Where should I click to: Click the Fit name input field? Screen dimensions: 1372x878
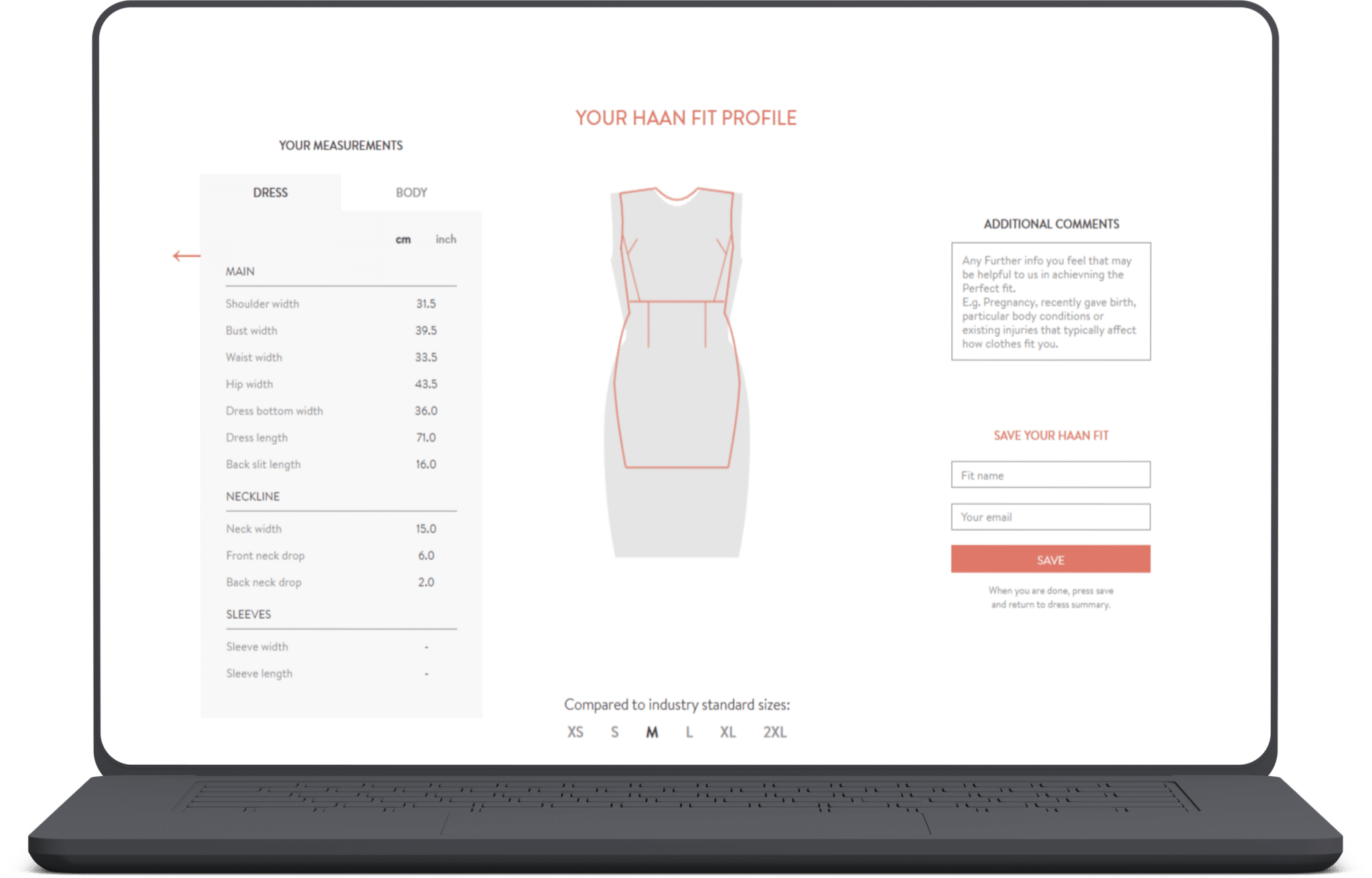[x=1050, y=475]
